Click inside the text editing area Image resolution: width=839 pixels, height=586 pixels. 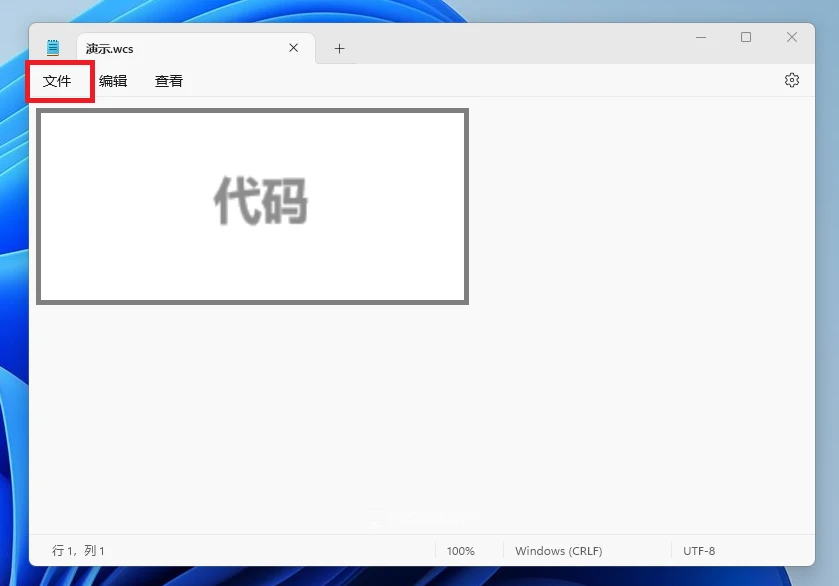pos(422,316)
